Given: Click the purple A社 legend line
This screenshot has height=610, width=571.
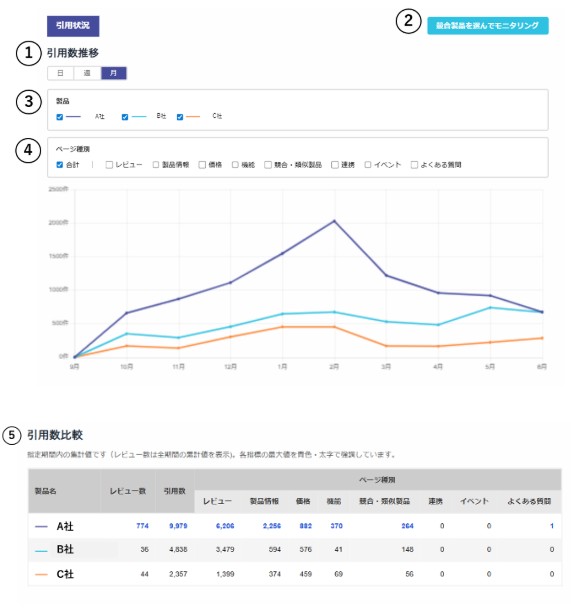Looking at the screenshot, I should [x=74, y=117].
